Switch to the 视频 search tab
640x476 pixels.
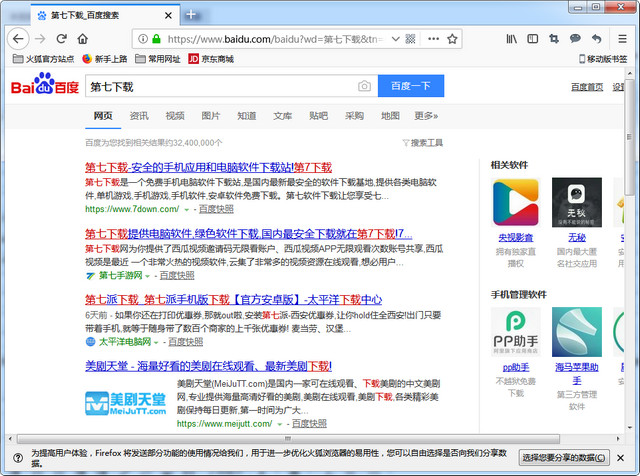pos(175,116)
